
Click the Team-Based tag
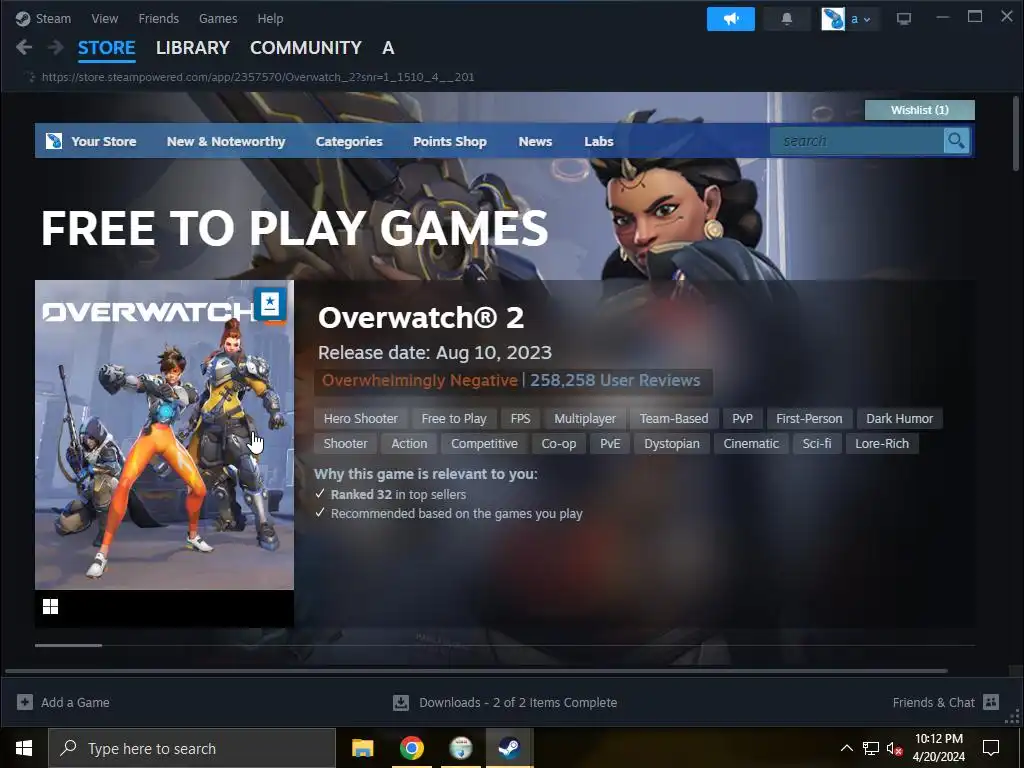coord(674,419)
